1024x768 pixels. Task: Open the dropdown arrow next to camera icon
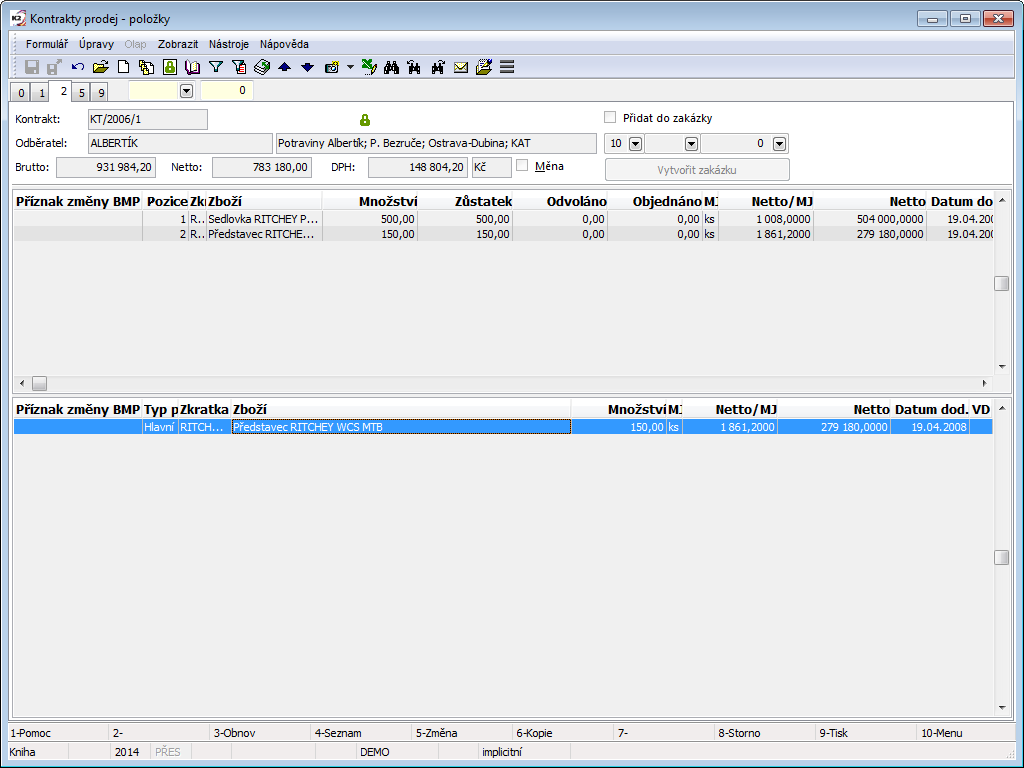click(350, 67)
